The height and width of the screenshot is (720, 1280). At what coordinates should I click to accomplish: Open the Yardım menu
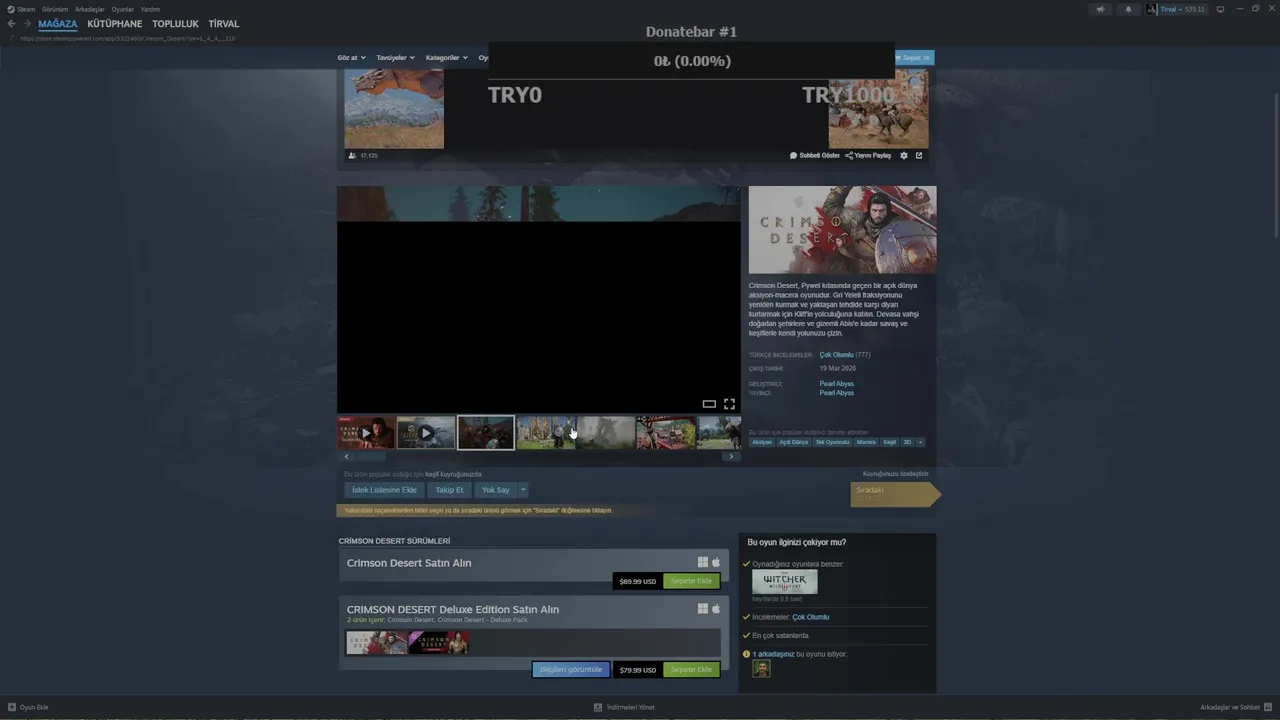[x=150, y=9]
